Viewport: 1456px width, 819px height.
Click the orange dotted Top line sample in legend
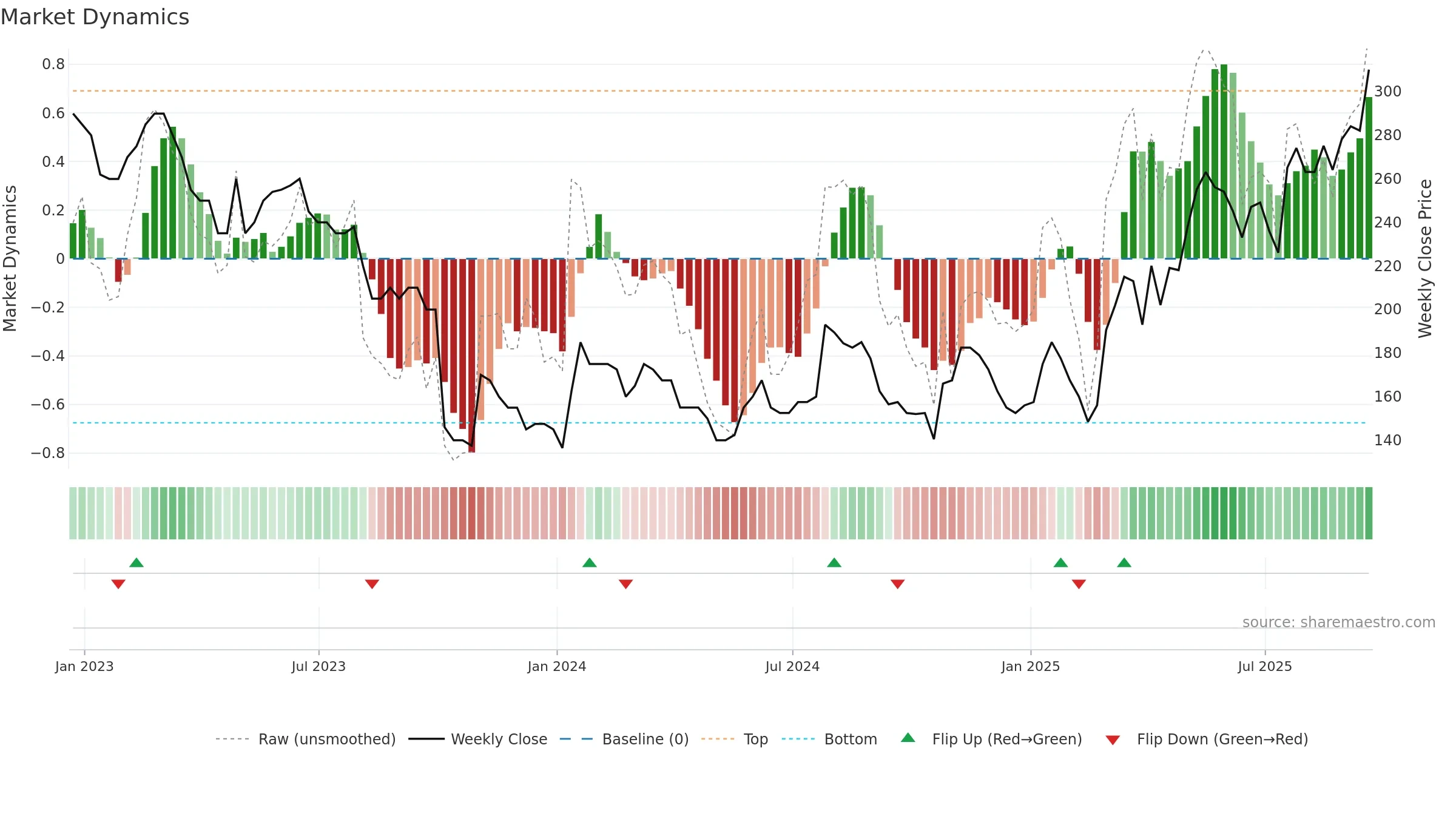718,739
